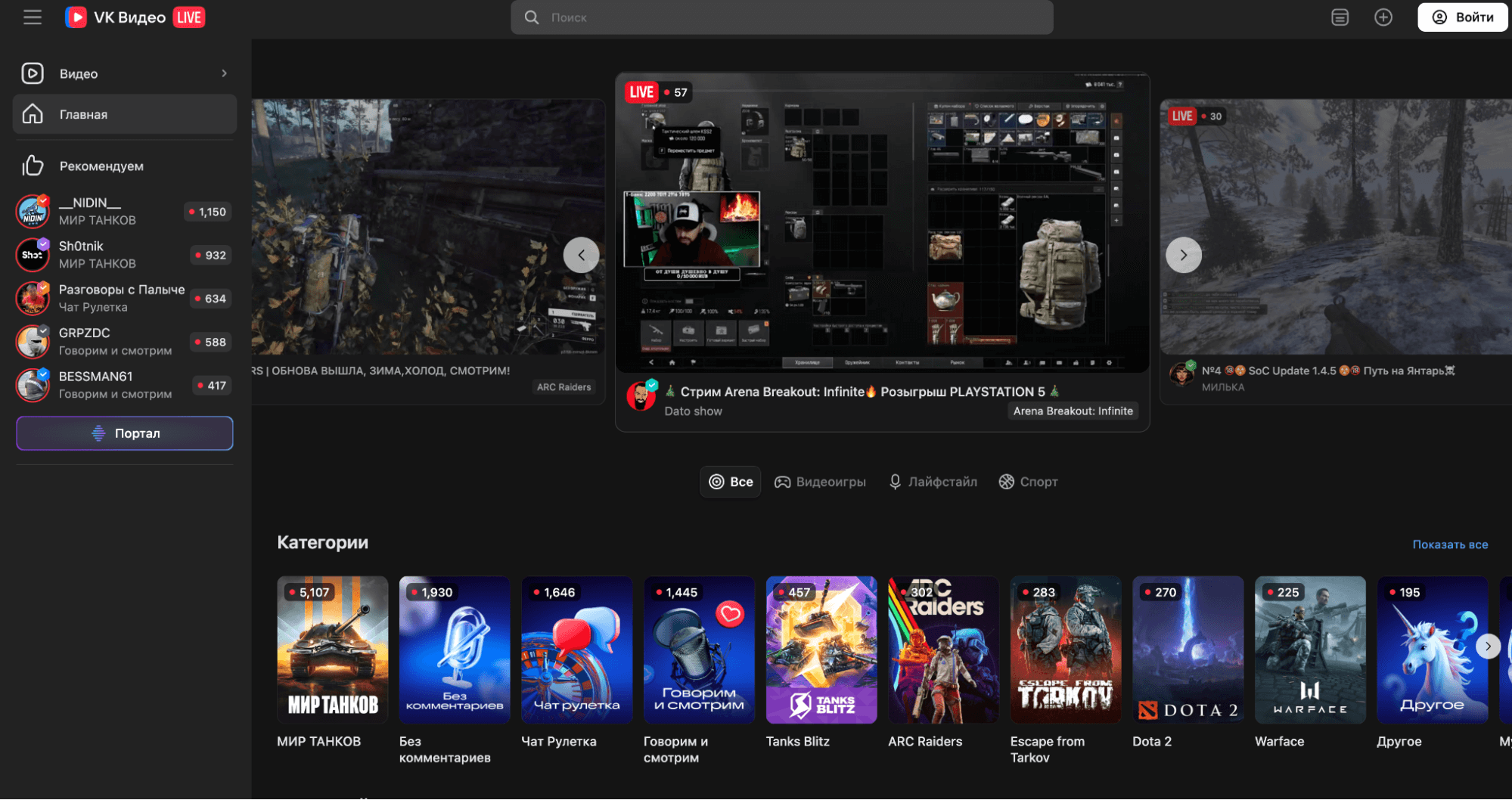Click the VK Видео LIVE logo
The height and width of the screenshot is (800, 1512).
tap(135, 17)
